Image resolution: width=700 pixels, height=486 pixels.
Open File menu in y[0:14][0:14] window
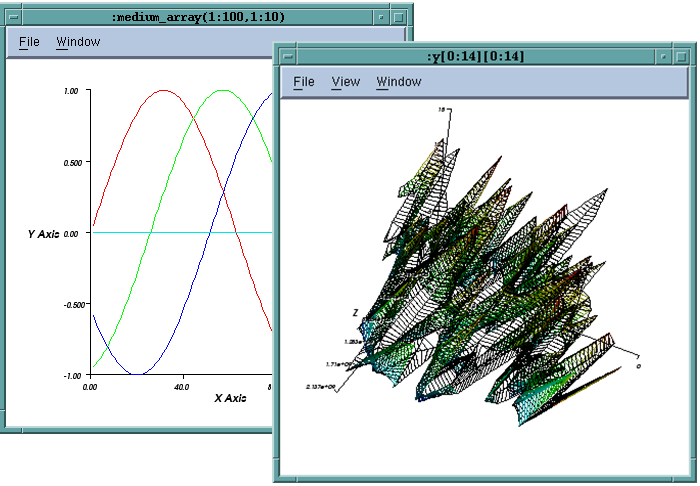pos(304,82)
